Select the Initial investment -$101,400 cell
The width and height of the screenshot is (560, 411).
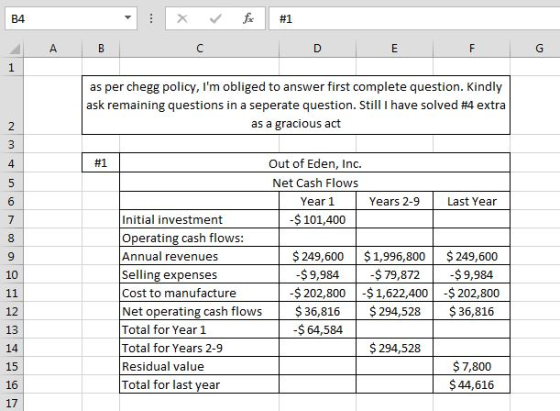point(318,219)
